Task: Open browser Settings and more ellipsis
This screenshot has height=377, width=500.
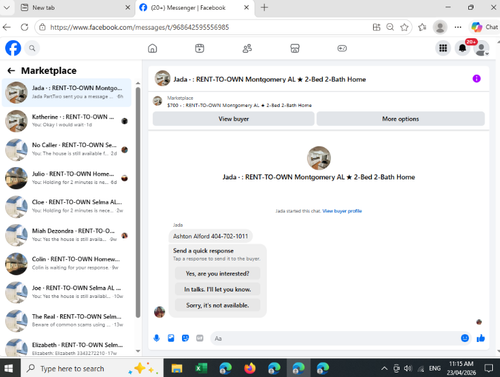Action: 458,27
